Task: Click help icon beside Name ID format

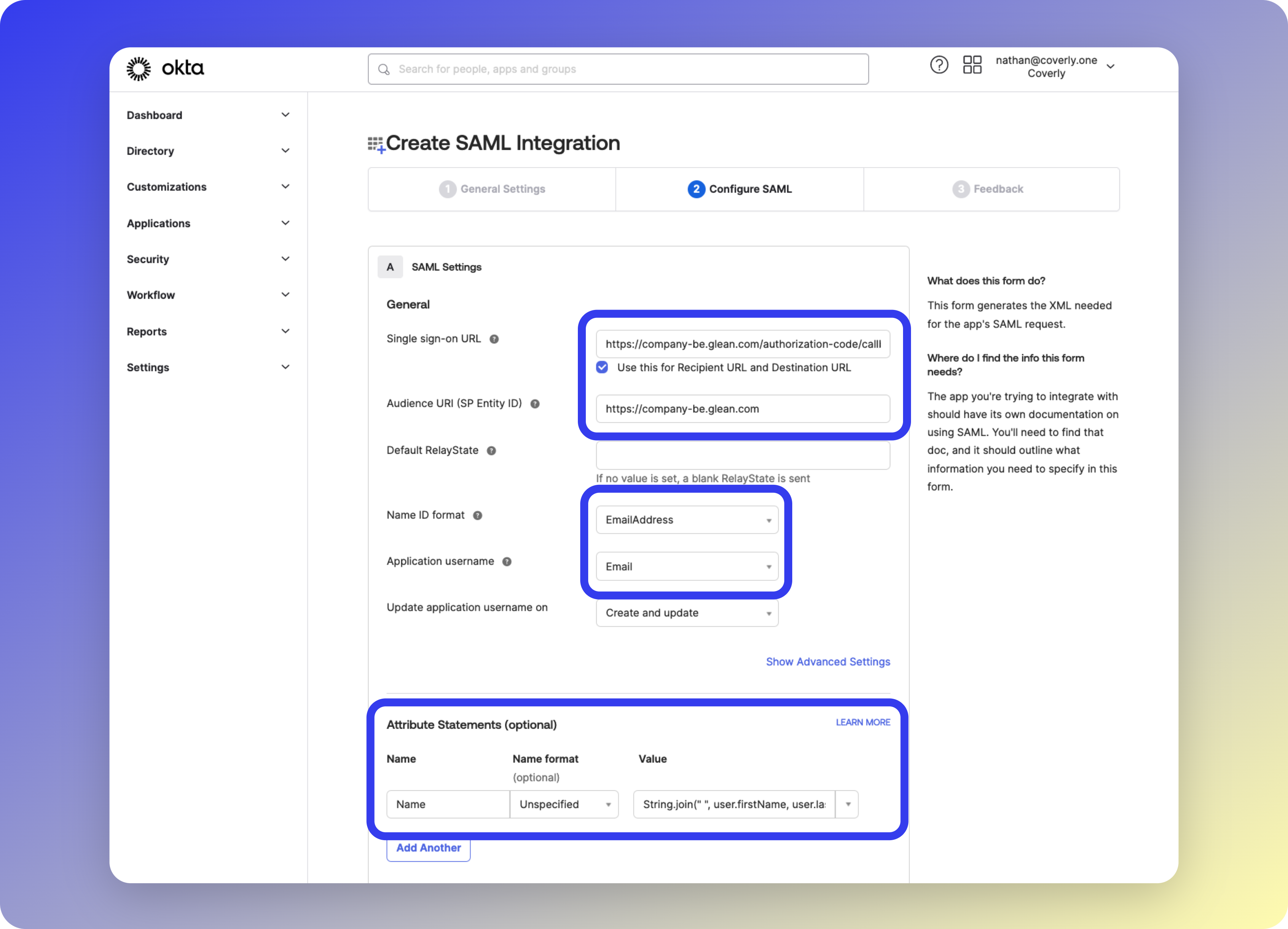Action: (x=477, y=515)
